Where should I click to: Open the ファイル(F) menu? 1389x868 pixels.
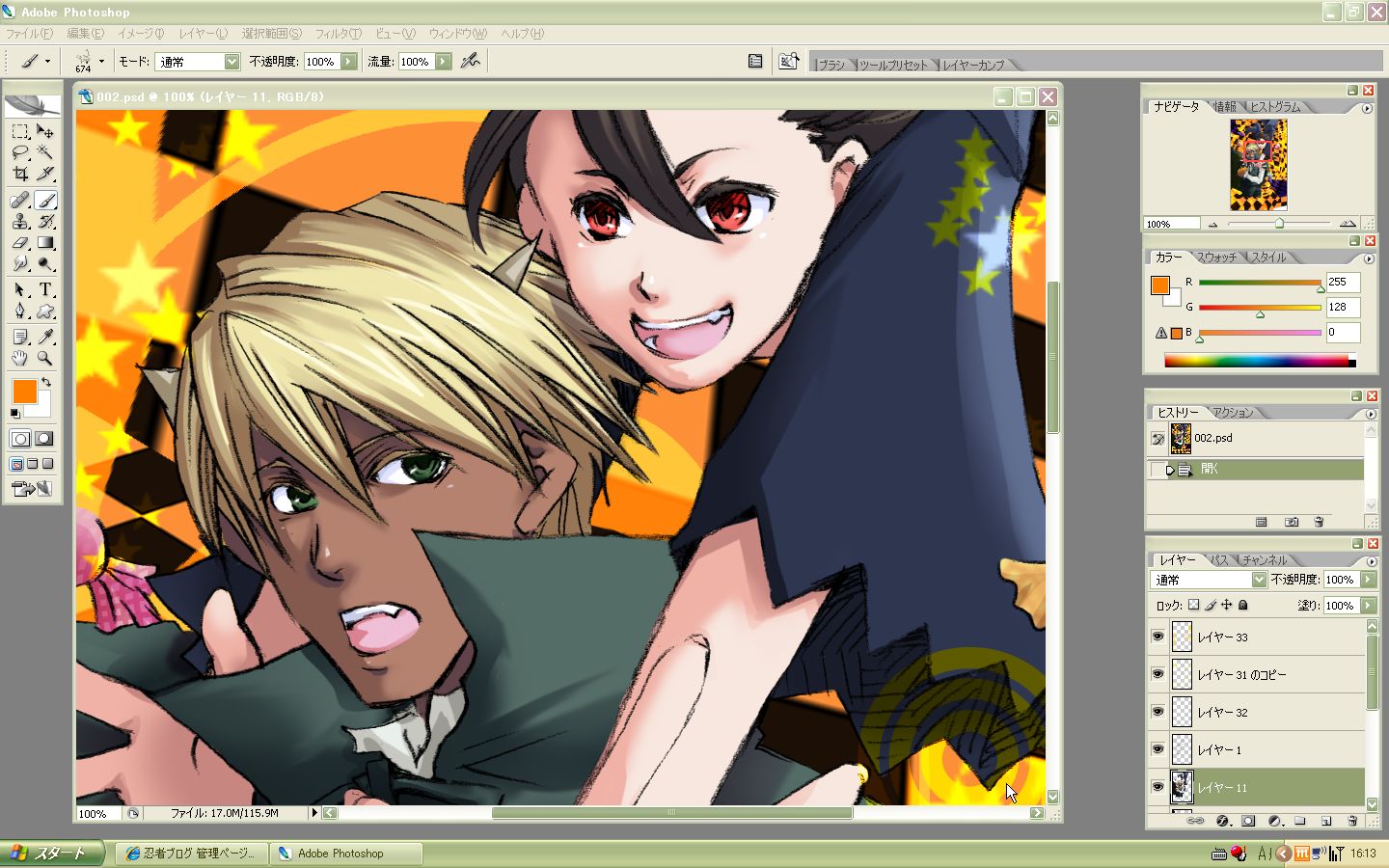click(x=29, y=34)
